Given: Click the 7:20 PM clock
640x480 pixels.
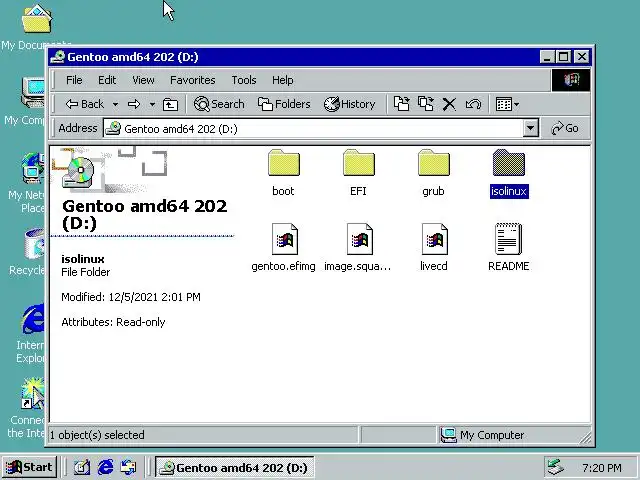Looking at the screenshot, I should click(602, 468).
